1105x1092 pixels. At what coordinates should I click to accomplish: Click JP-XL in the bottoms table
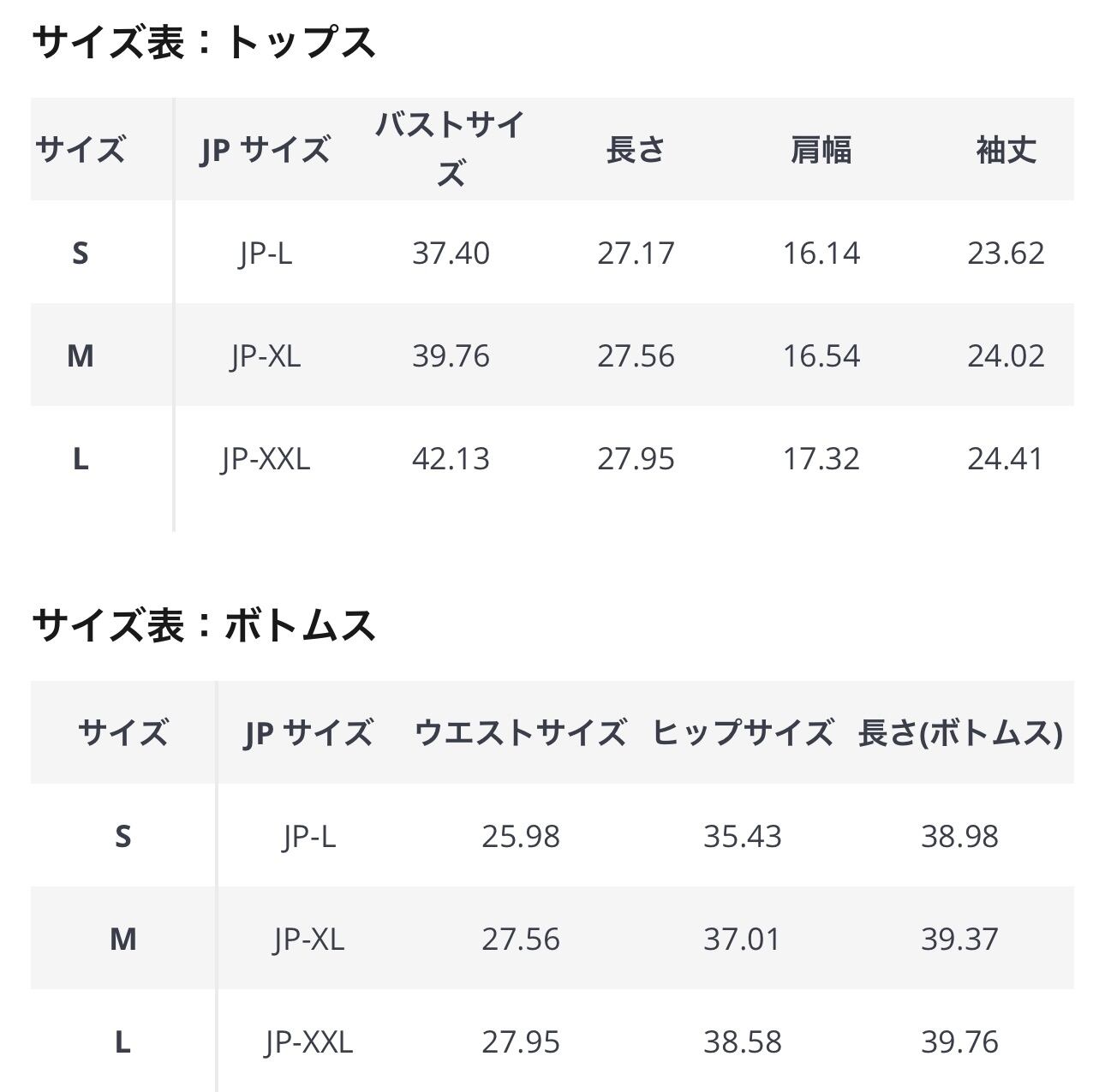click(308, 940)
